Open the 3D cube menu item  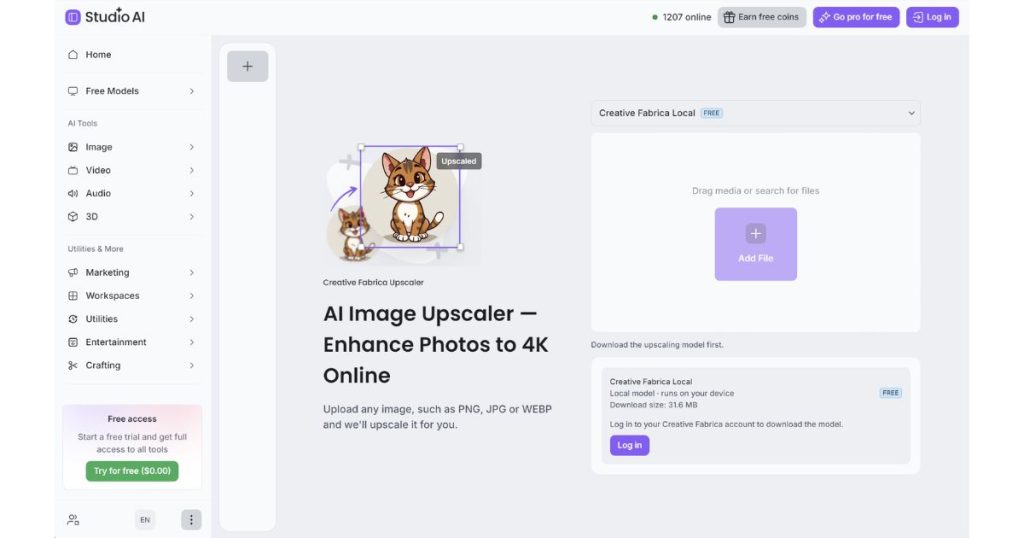coord(131,217)
